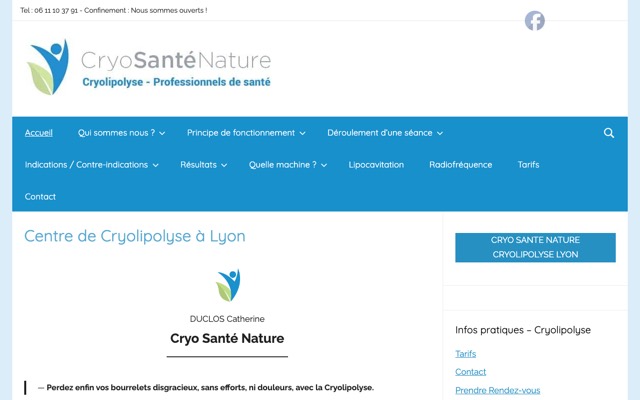
Task: Open Indications / Contre-indications menu item
Action: coord(87,165)
